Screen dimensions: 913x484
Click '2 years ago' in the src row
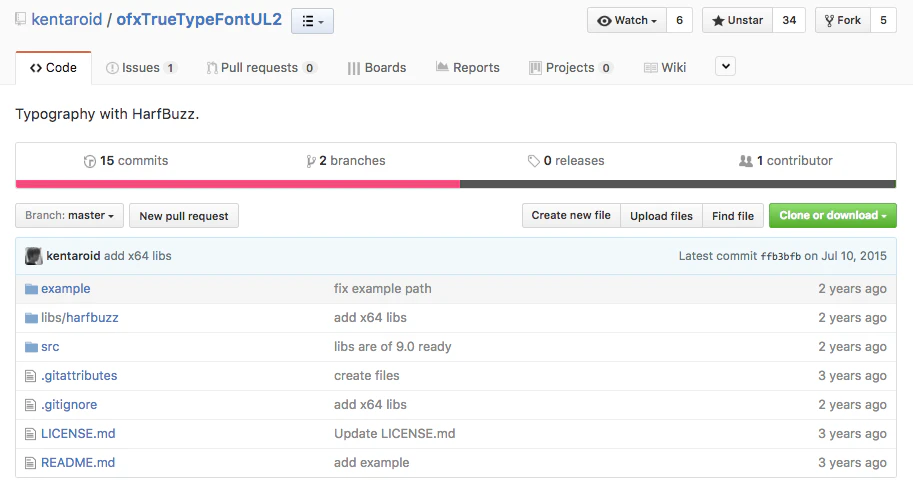852,347
